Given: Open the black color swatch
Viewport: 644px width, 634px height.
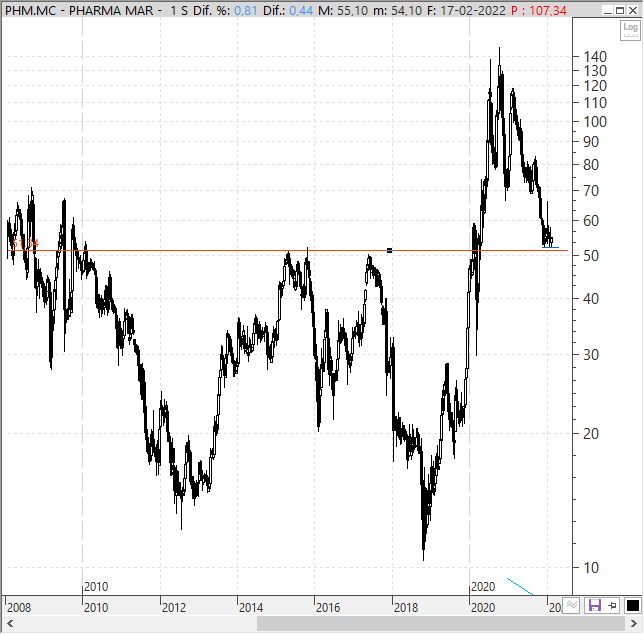Looking at the screenshot, I should point(632,605).
